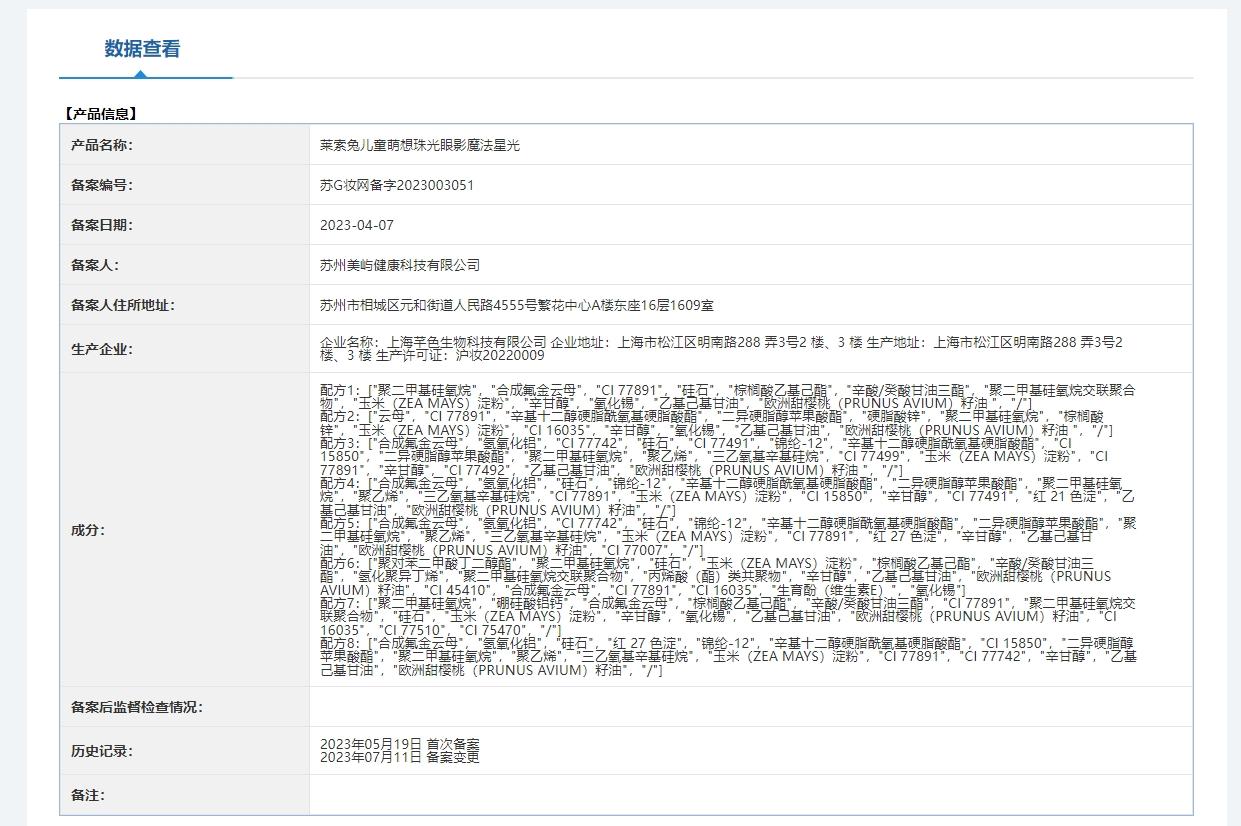
Task: Click the 【产品信息】 section heading
Action: pos(100,114)
